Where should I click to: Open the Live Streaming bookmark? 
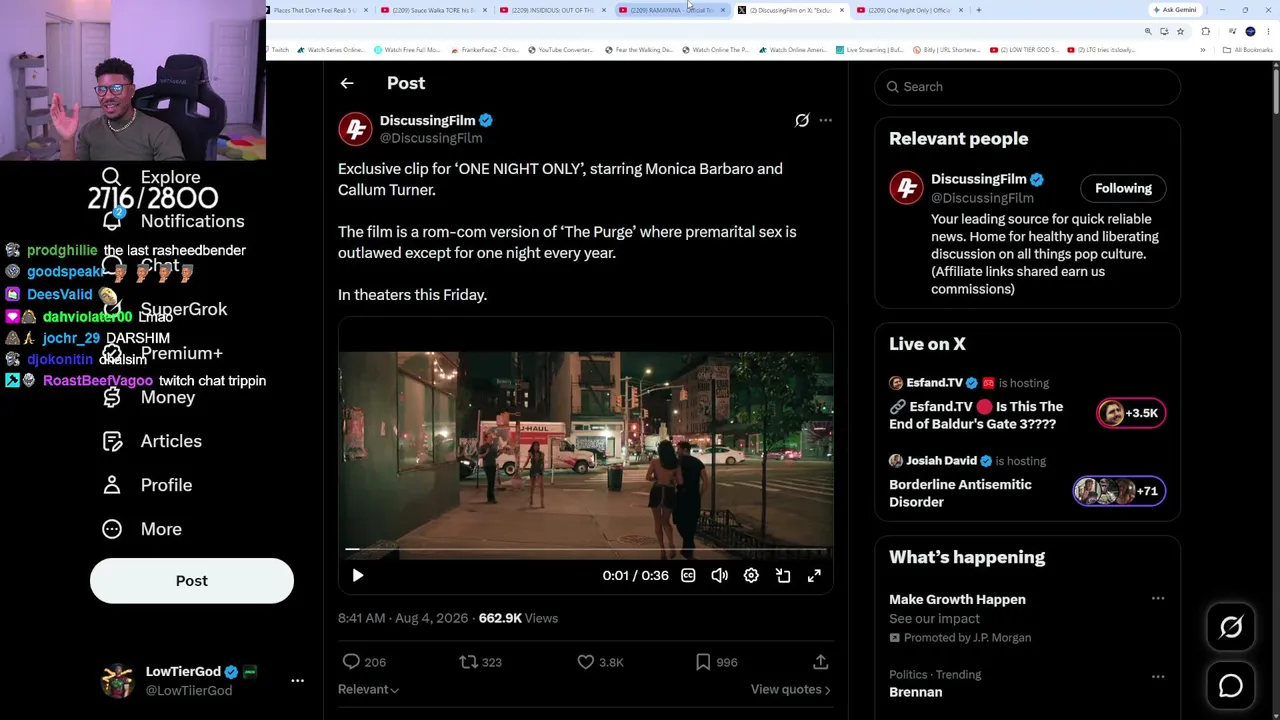(868, 50)
